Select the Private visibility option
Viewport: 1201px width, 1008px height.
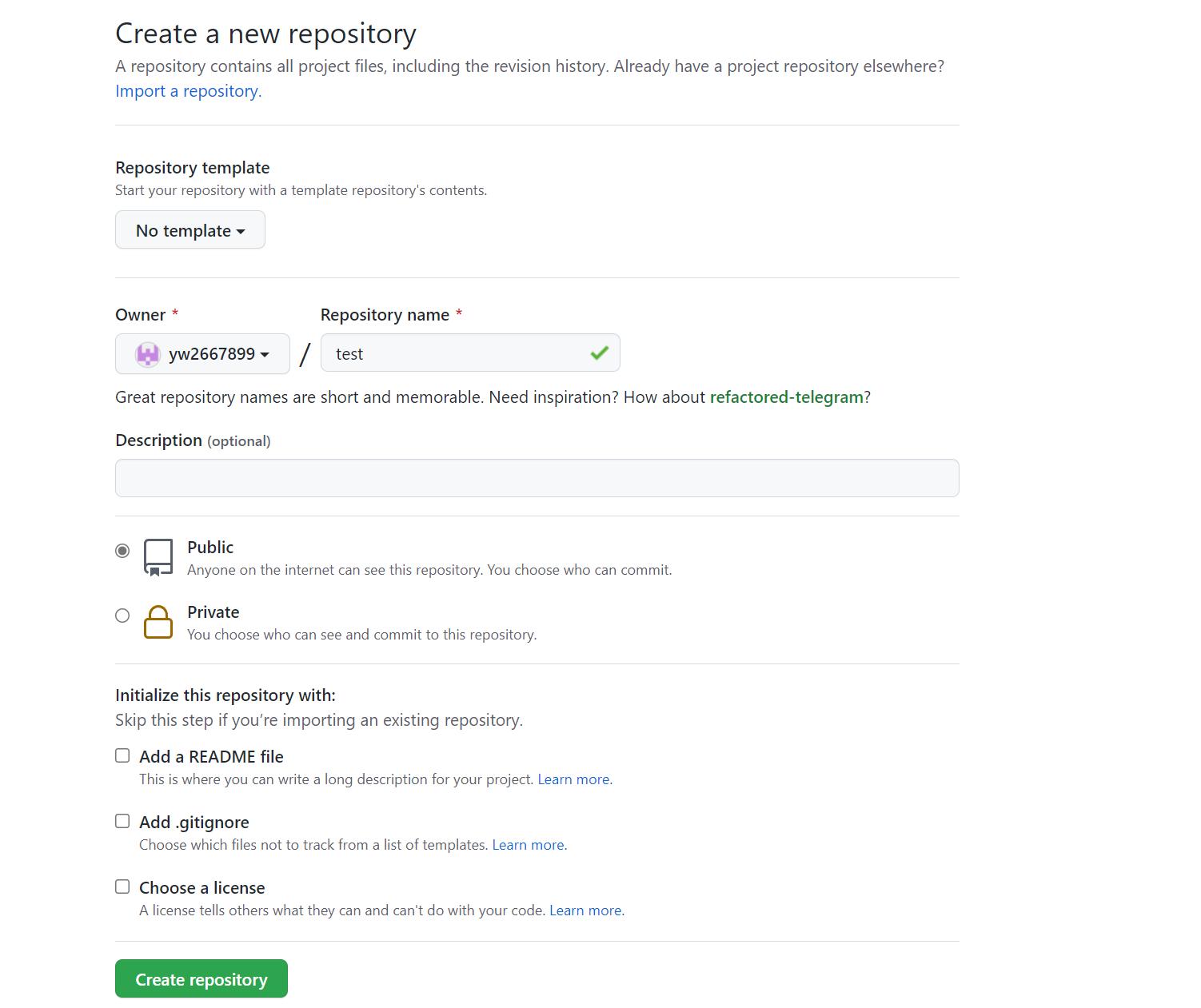[122, 616]
